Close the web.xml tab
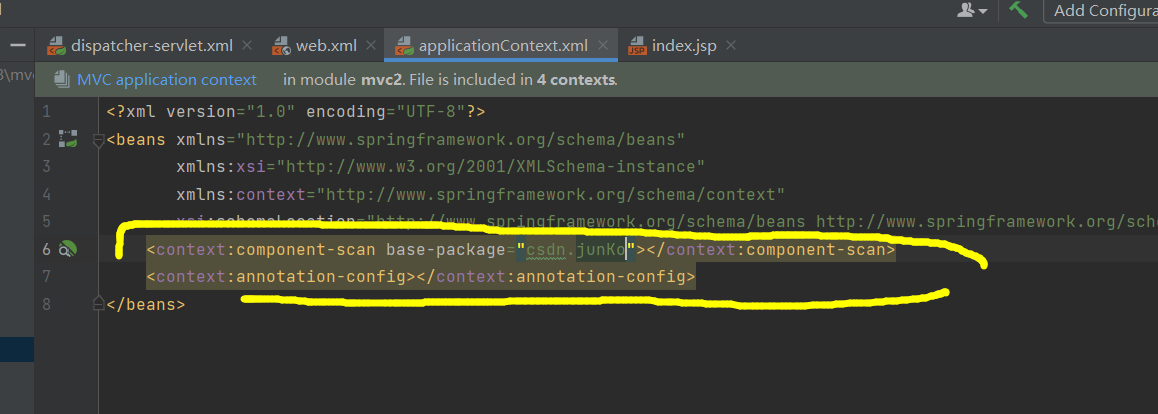This screenshot has height=414, width=1158. tap(371, 46)
